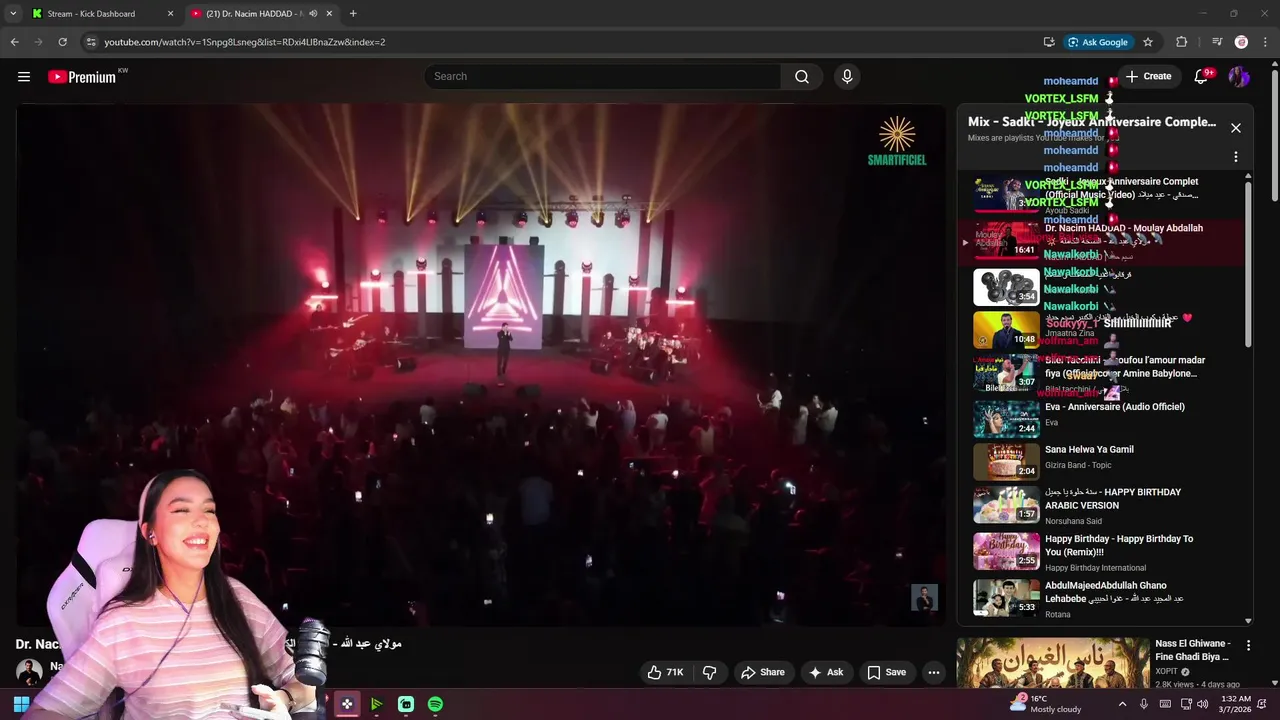Bookmark this page with the star
Viewport: 1280px width, 720px height.
coord(1148,42)
